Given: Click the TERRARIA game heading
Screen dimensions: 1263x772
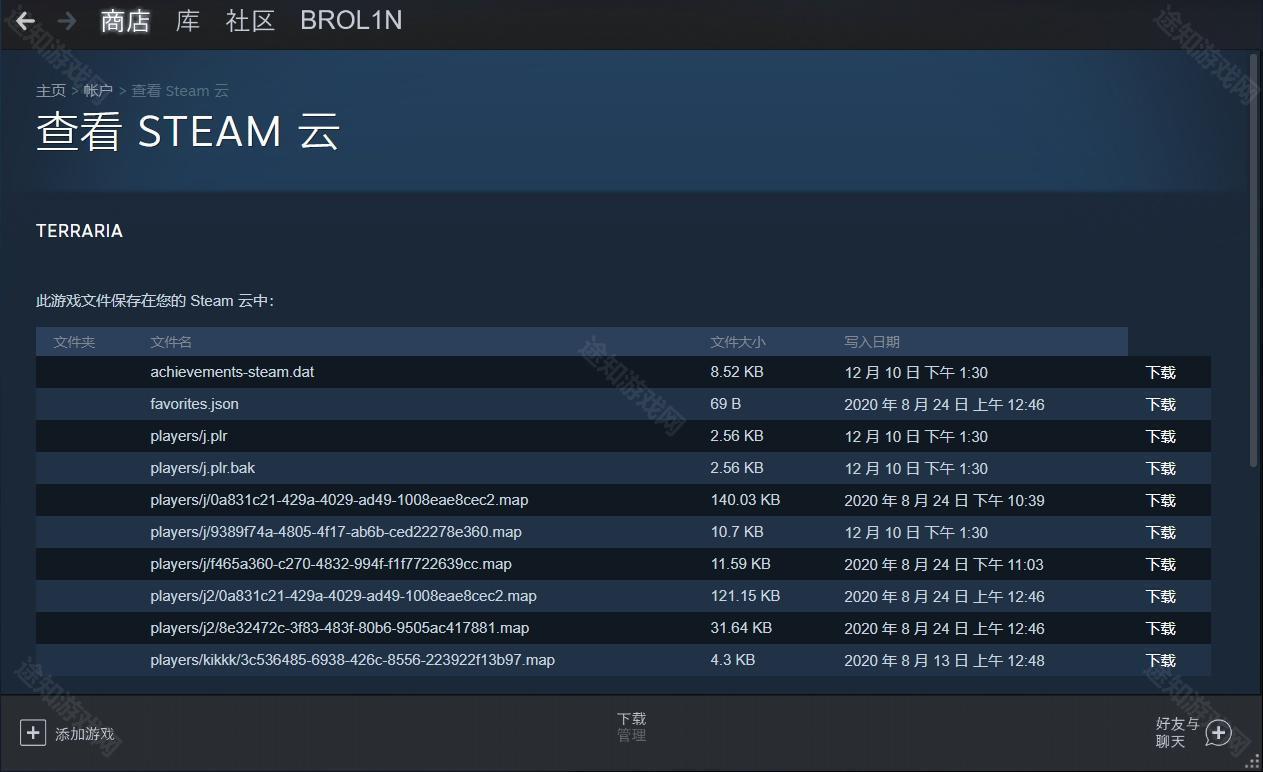Looking at the screenshot, I should click(79, 231).
